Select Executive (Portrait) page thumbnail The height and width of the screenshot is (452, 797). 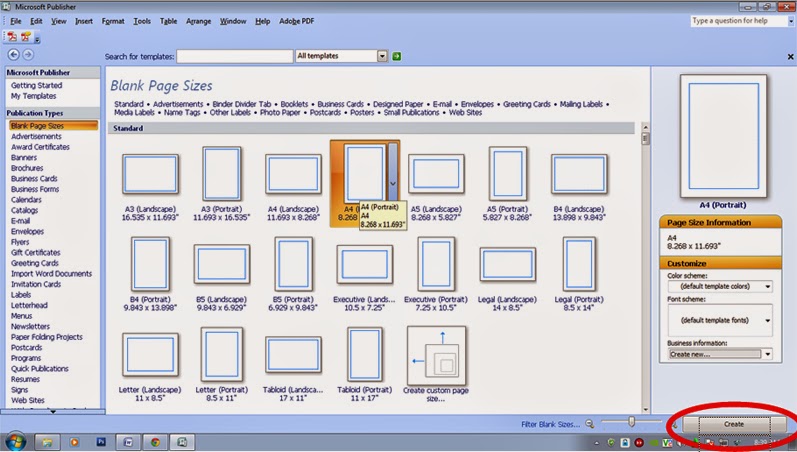pos(436,264)
